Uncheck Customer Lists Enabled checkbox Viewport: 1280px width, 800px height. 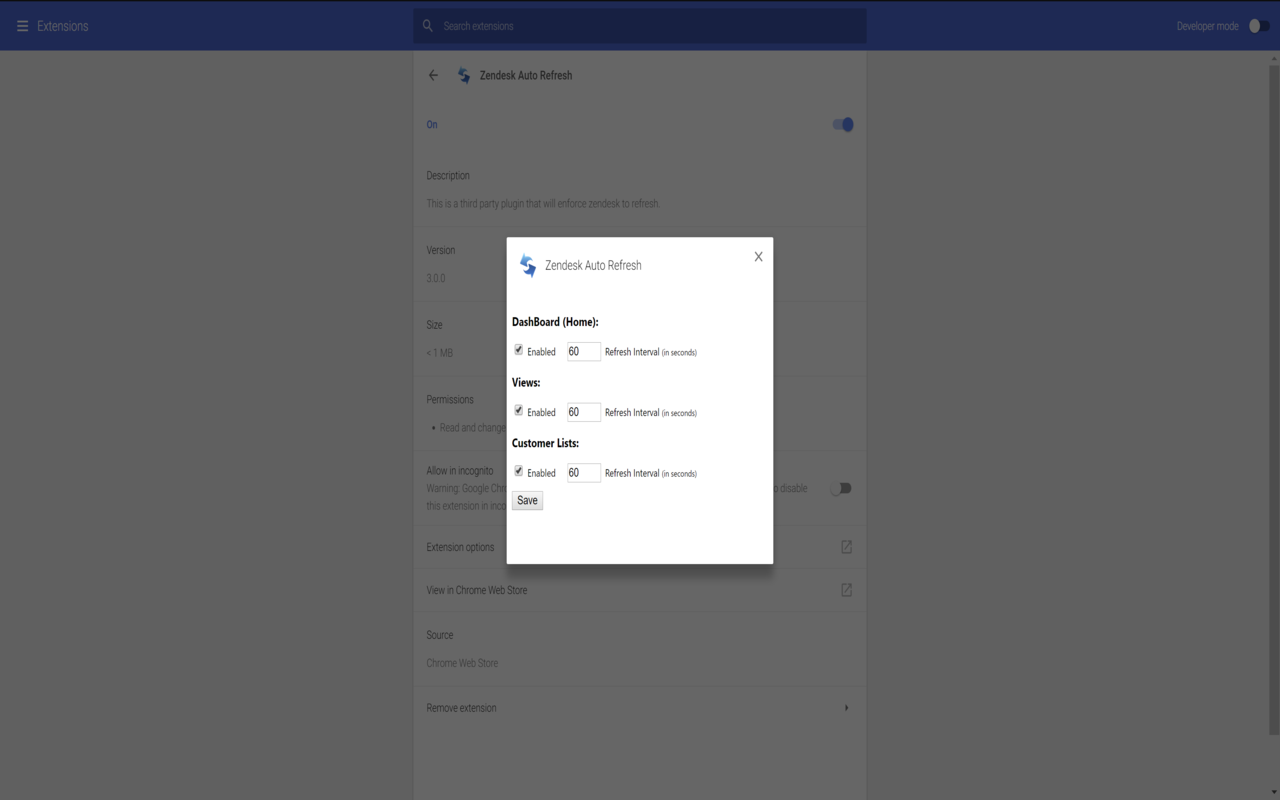pyautogui.click(x=518, y=471)
